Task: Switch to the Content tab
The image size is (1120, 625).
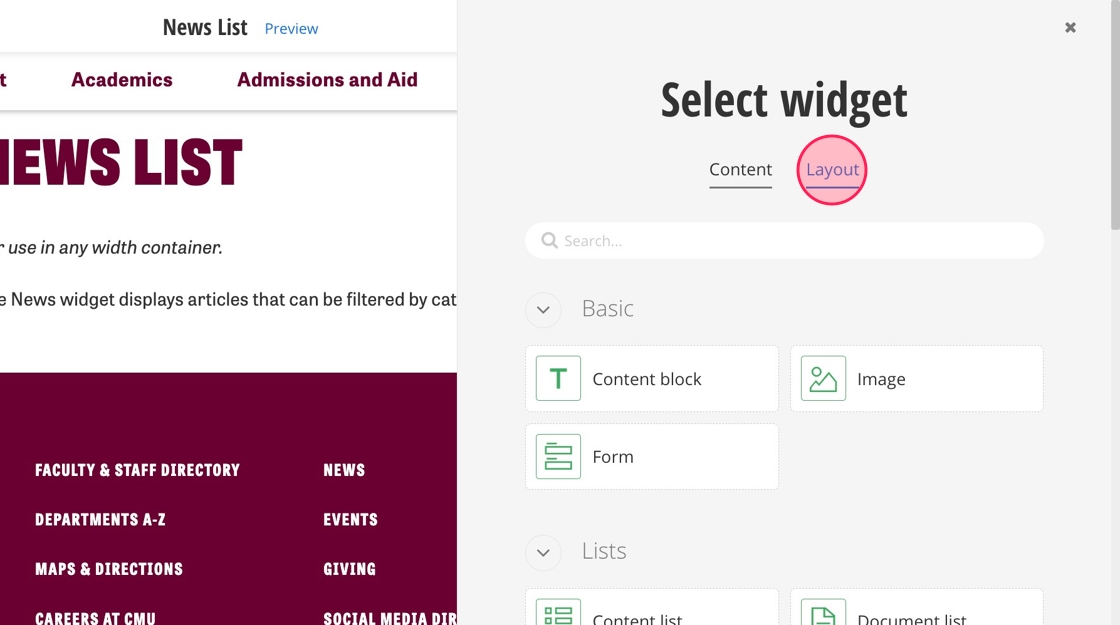Action: point(740,170)
